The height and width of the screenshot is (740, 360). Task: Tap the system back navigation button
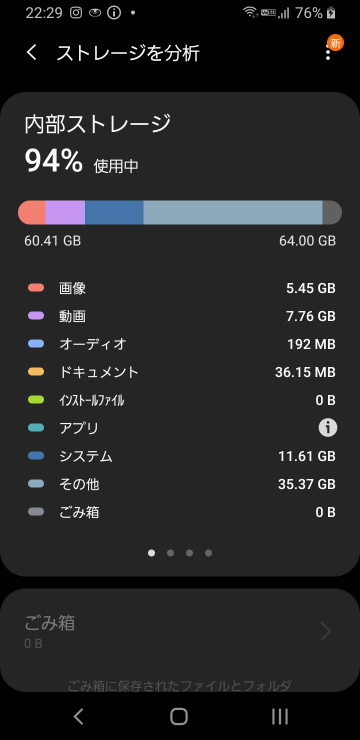click(x=79, y=716)
